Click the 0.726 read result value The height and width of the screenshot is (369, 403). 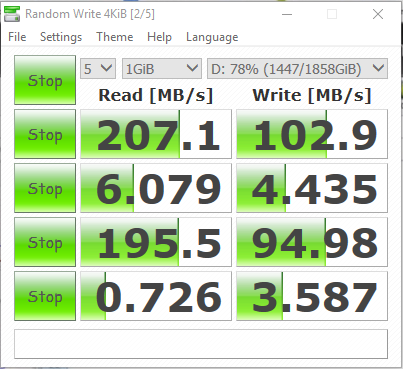[x=156, y=296]
